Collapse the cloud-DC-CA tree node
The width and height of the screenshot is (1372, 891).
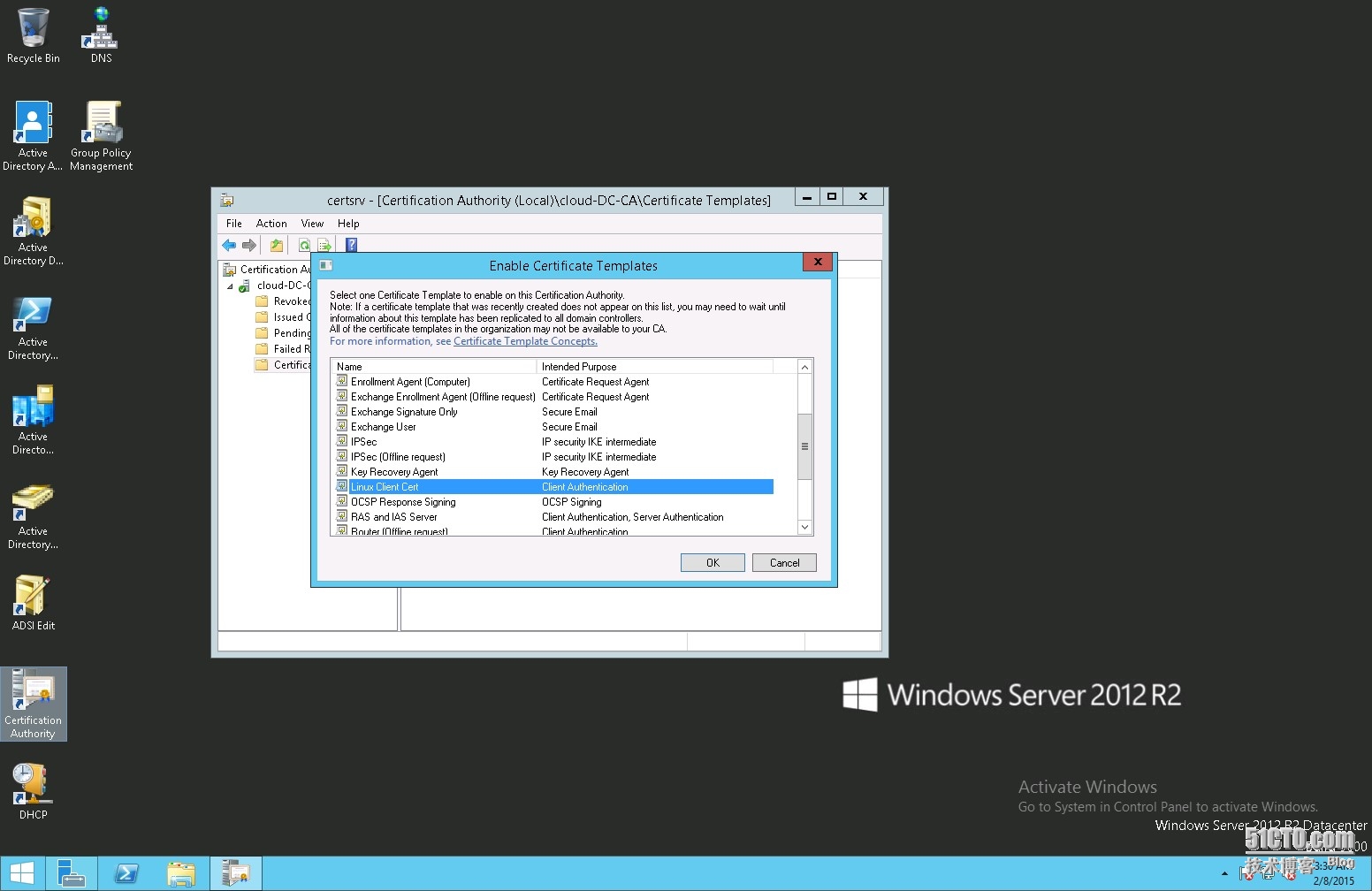[x=230, y=286]
